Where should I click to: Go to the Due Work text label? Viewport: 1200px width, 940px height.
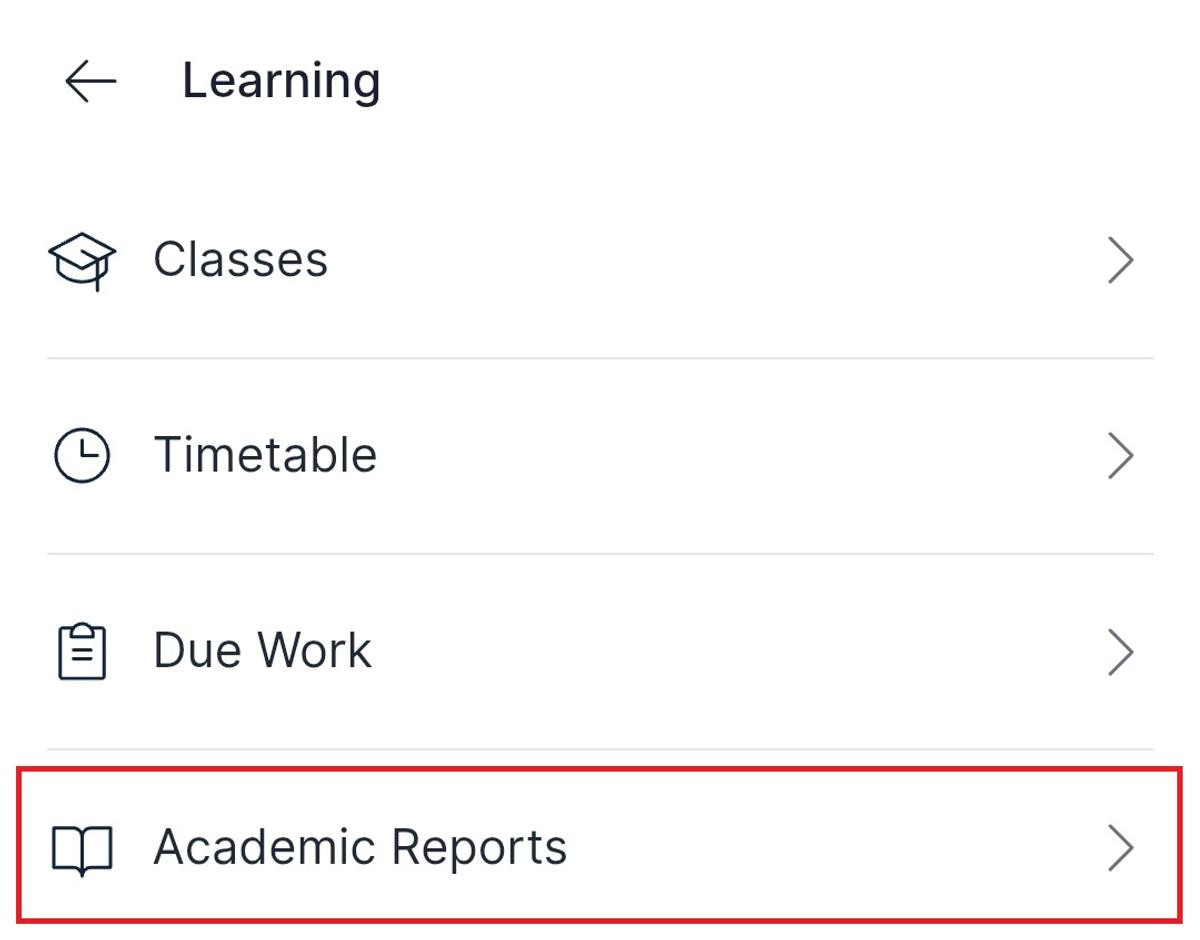[262, 651]
